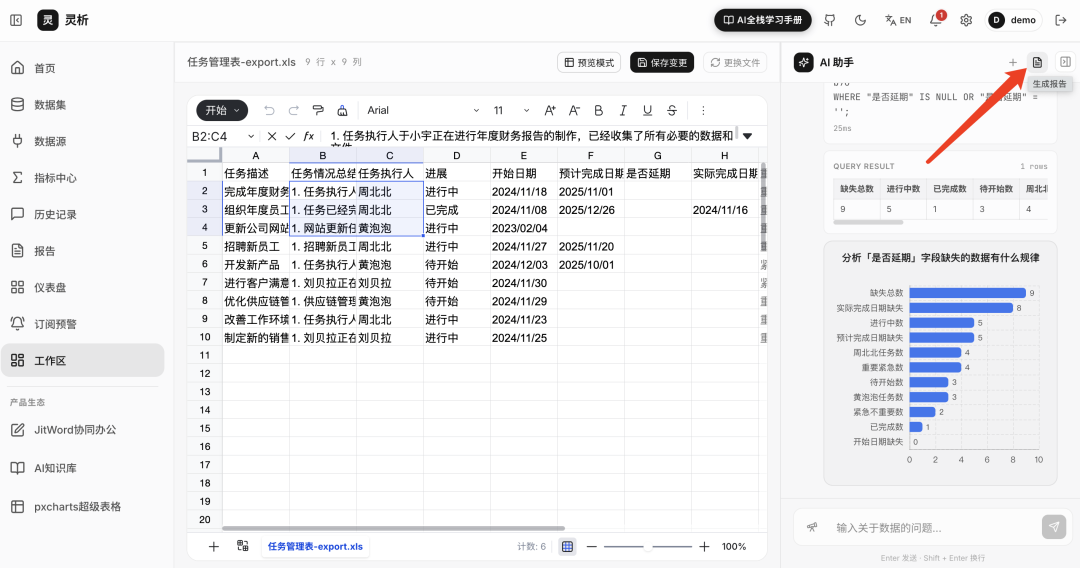This screenshot has width=1080, height=568.
Task: Open 仪表盘 in sidebar
Action: pos(83,287)
